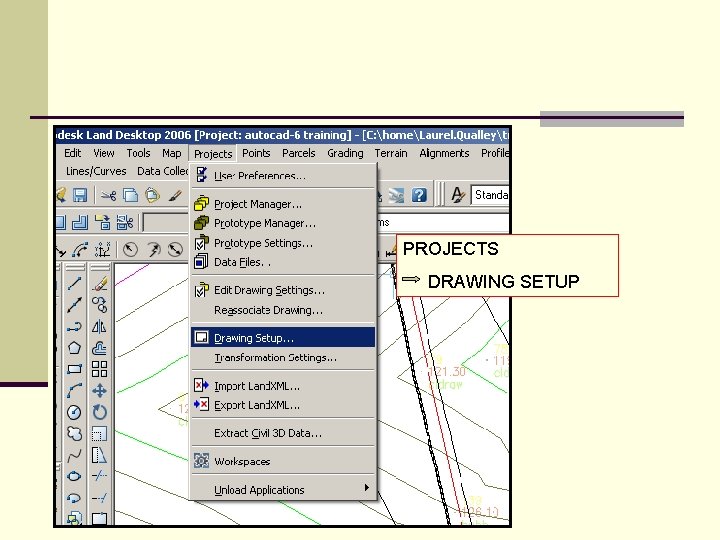Select the Line draw tool
Viewport: 720px width, 540px height.
74,283
